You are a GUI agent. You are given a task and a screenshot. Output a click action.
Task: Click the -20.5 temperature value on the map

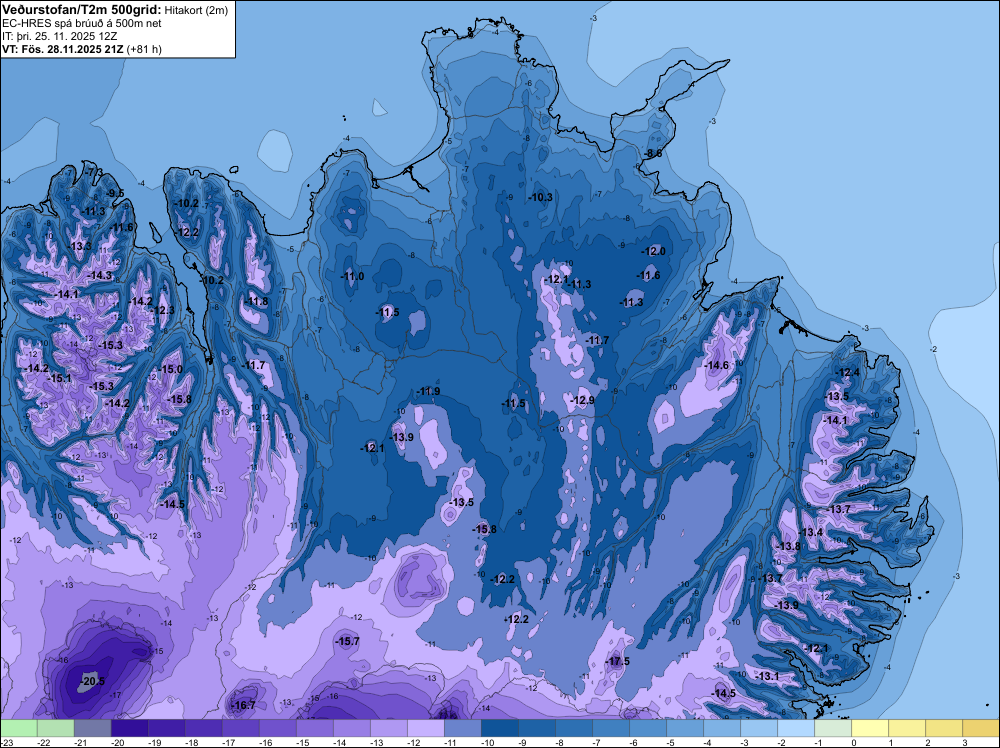coord(93,682)
